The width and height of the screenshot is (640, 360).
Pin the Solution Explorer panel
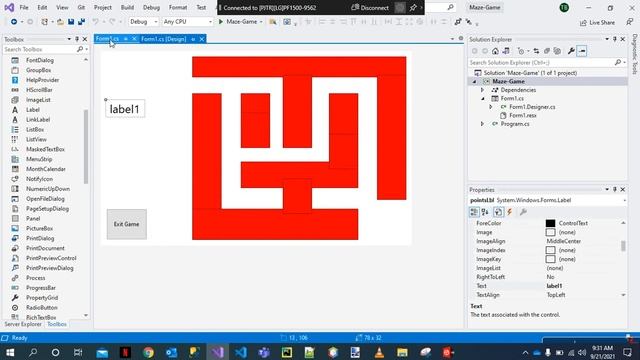click(615, 39)
